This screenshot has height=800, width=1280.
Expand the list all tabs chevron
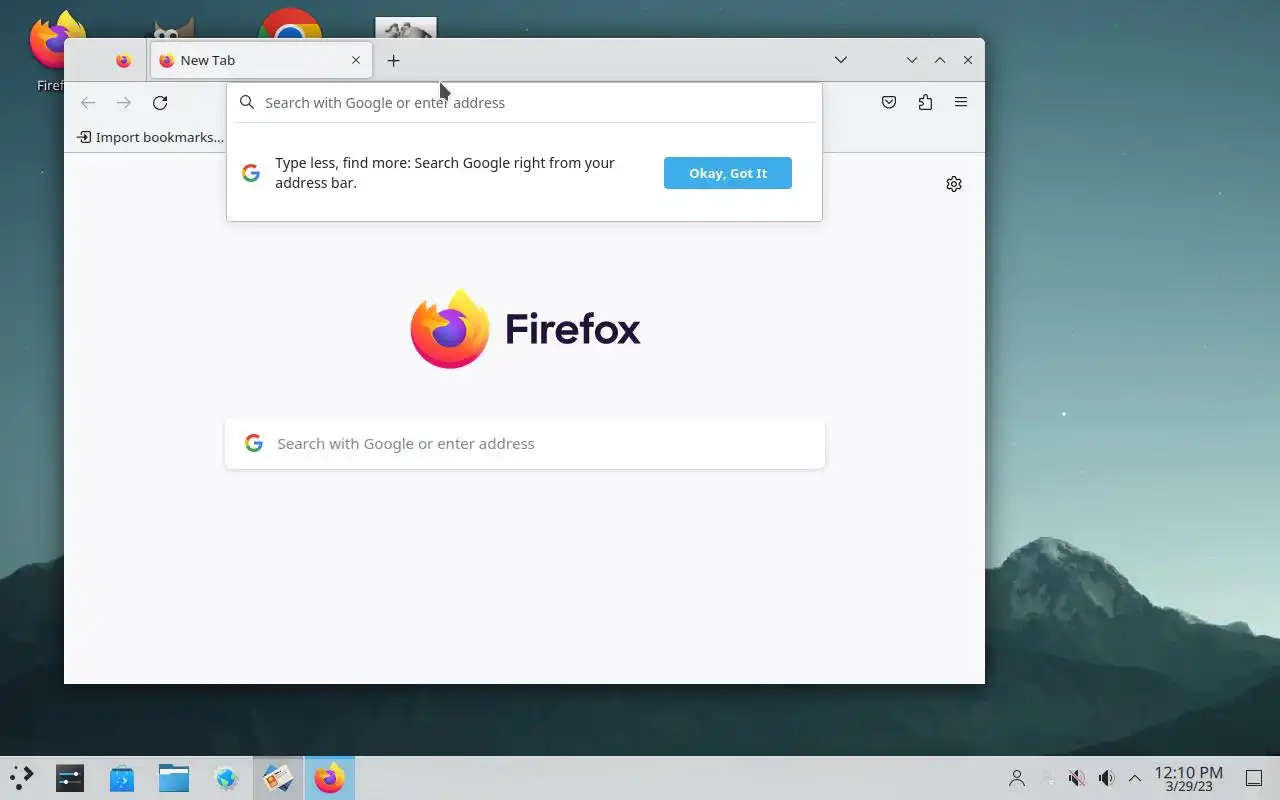[841, 60]
